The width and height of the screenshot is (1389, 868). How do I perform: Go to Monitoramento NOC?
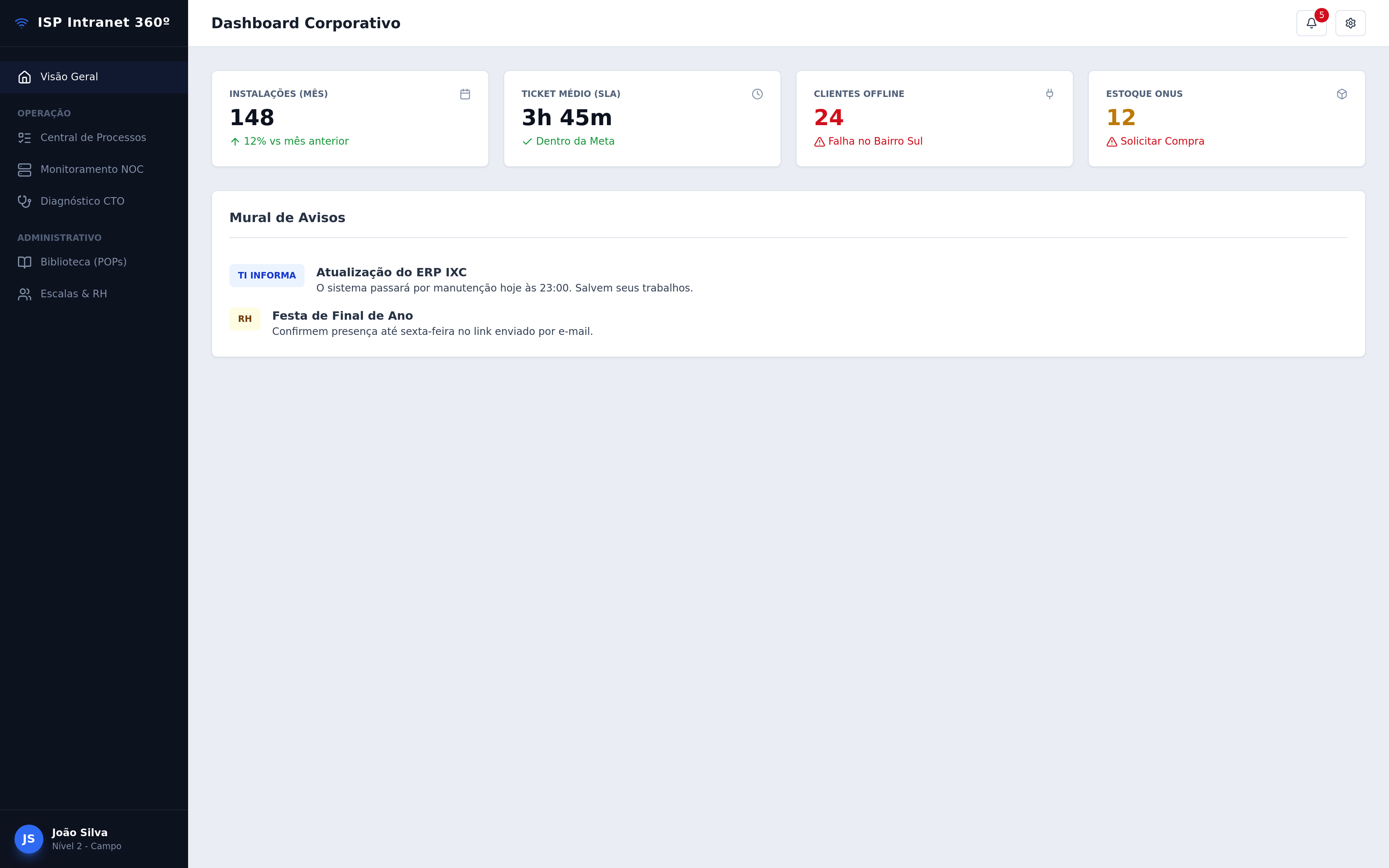pyautogui.click(x=92, y=169)
